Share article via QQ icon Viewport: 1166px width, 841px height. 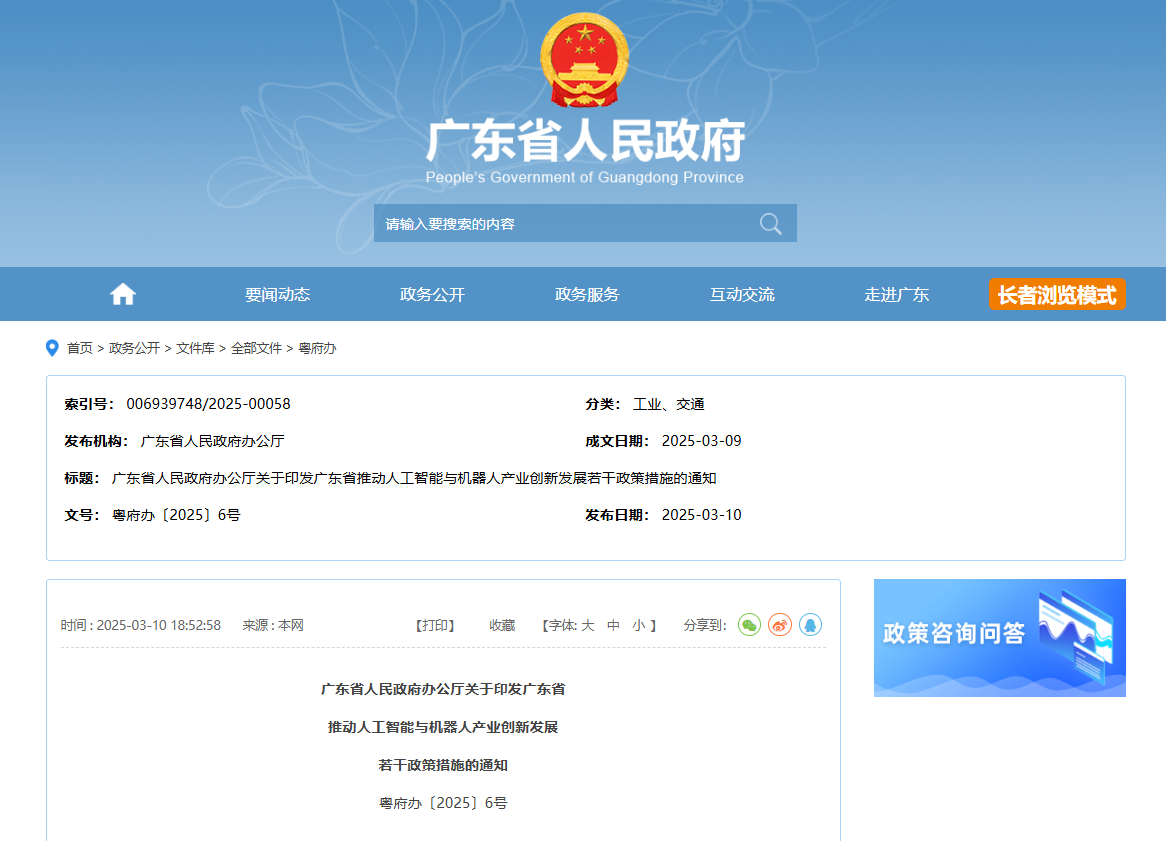coord(810,625)
